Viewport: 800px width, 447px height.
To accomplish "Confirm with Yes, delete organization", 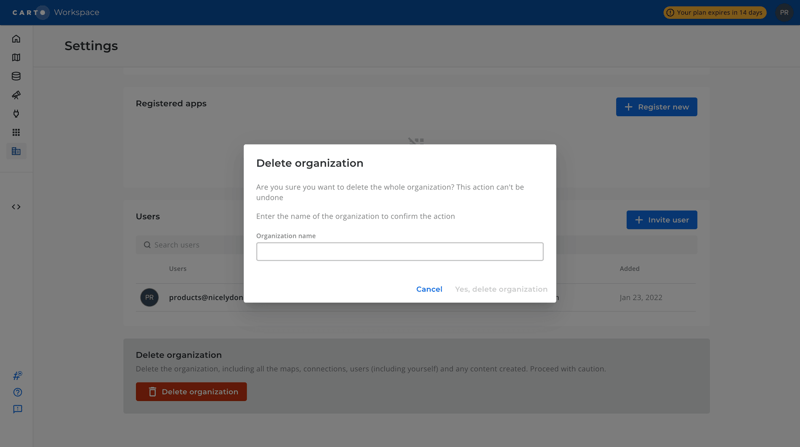I will pos(501,289).
